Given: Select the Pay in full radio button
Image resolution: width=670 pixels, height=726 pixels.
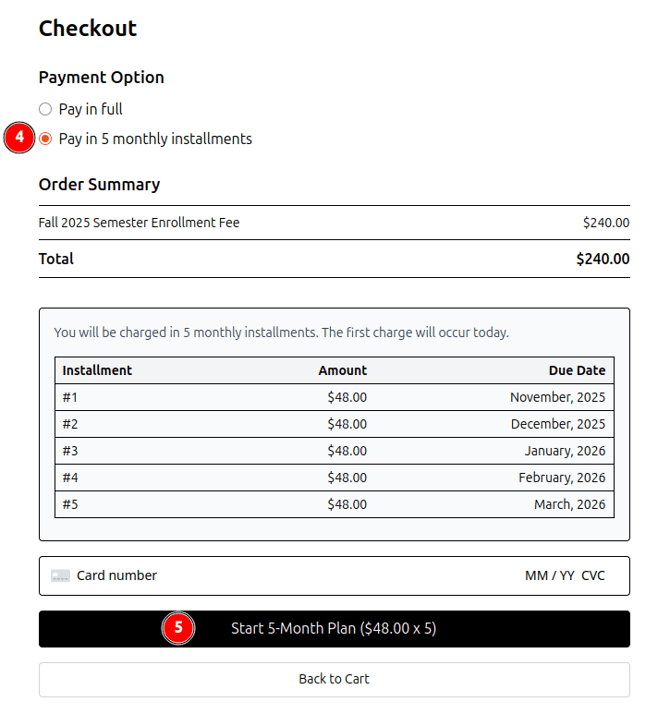Looking at the screenshot, I should 45,109.
